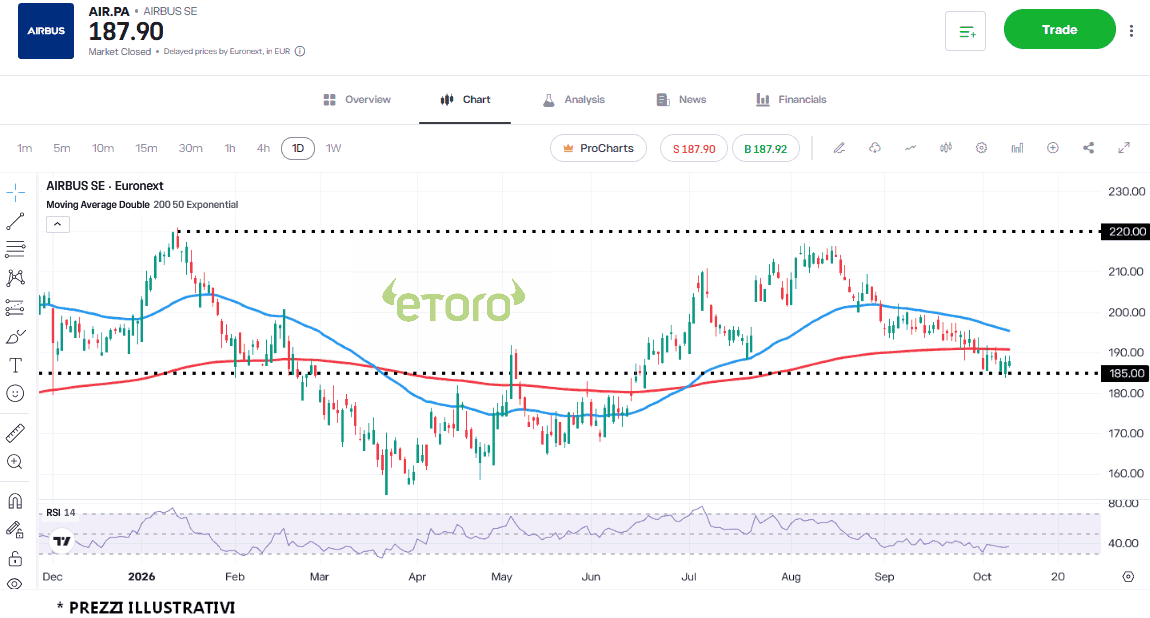
Task: Collapse the indicator legend chevron
Action: [57, 224]
